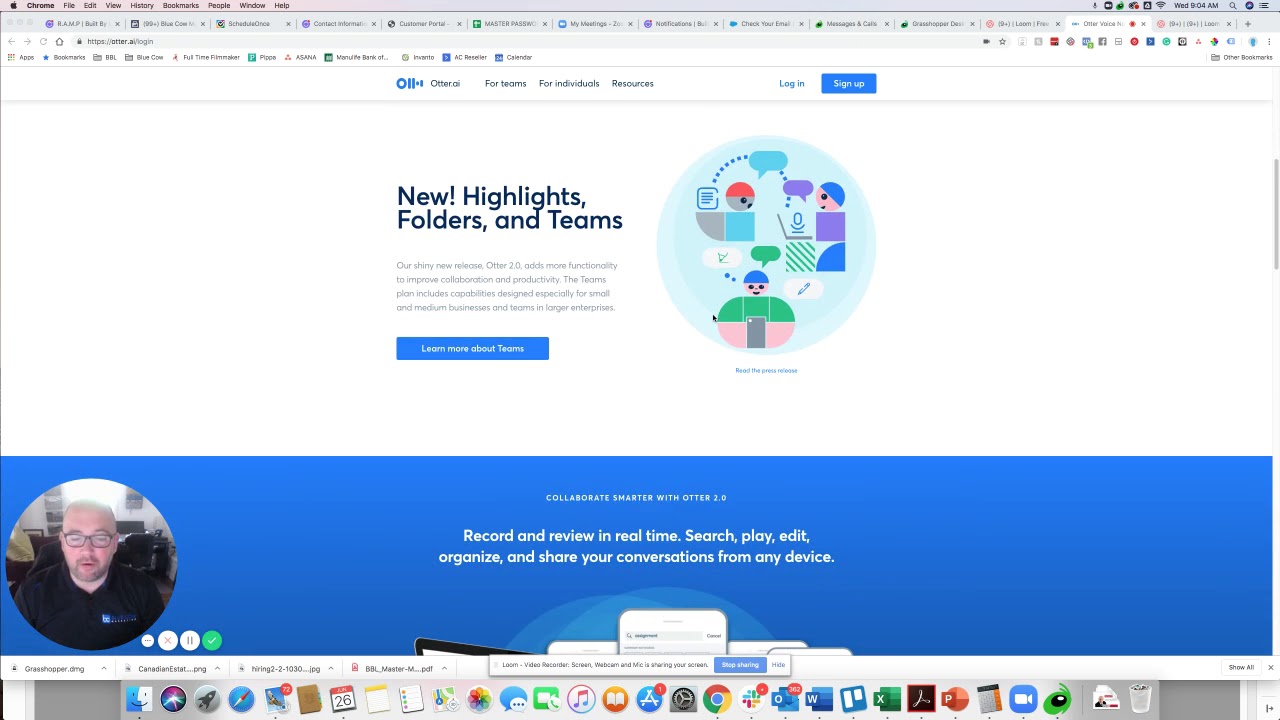Open the App Store dock icon
This screenshot has width=1280, height=720.
point(649,699)
